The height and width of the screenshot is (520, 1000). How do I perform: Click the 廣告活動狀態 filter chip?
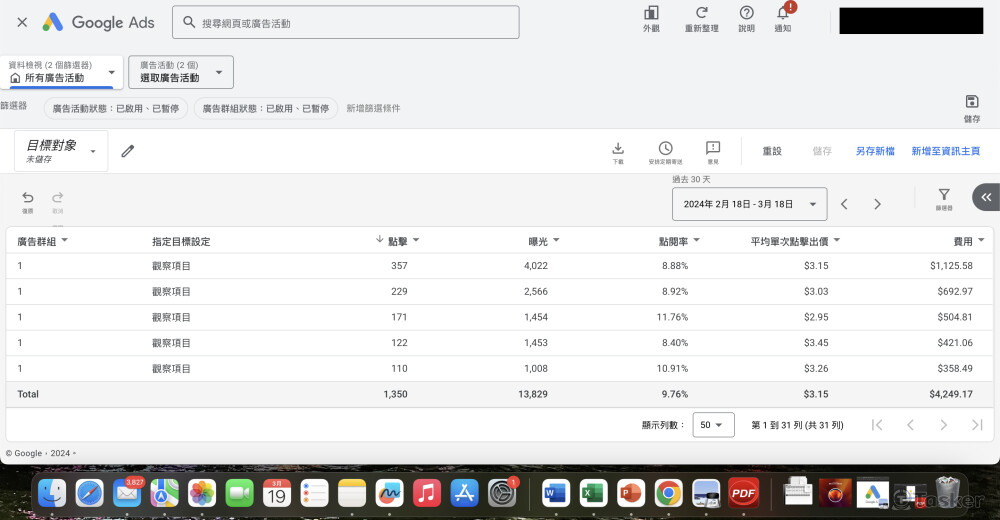tap(115, 108)
